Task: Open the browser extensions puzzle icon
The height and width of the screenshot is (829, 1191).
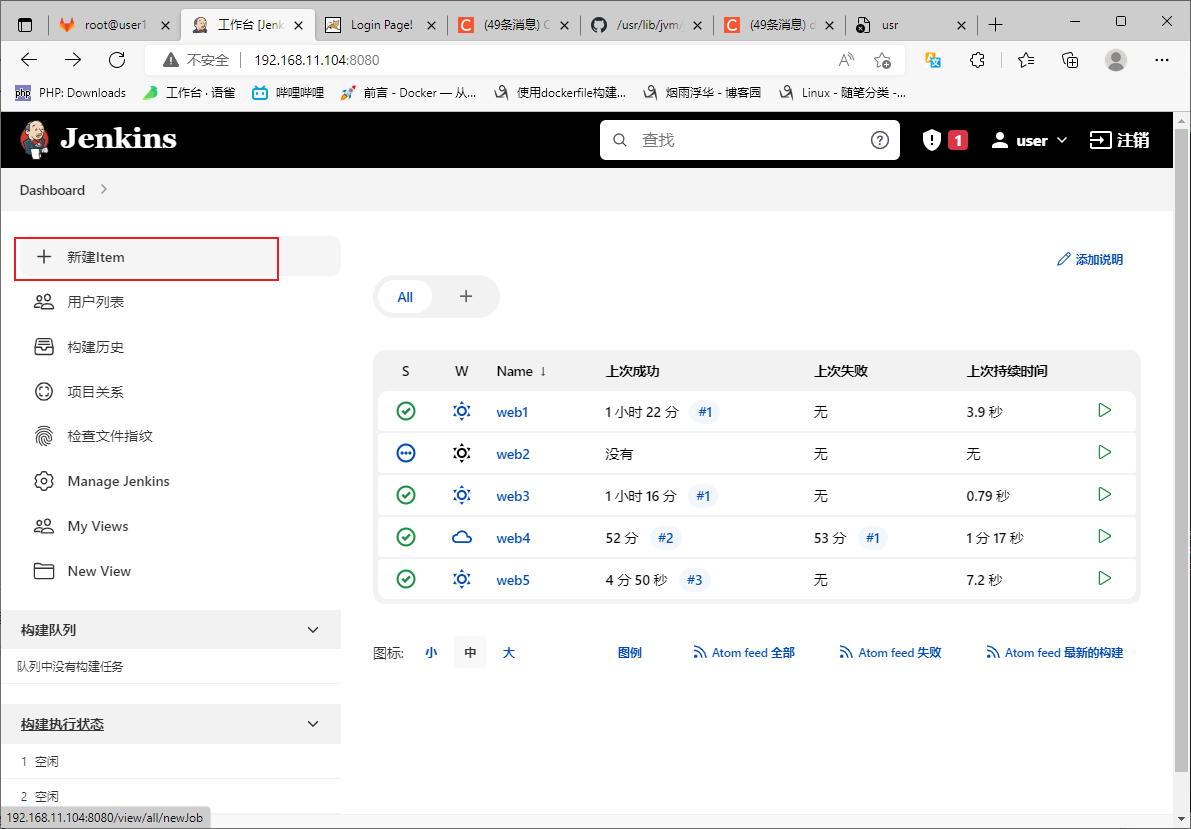Action: 978,60
